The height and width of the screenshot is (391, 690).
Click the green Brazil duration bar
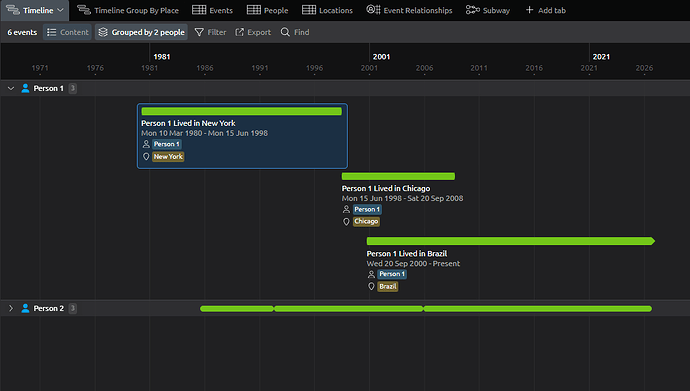click(510, 241)
